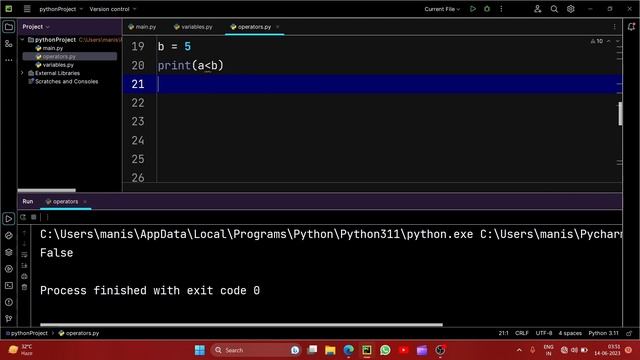Change UTF-8 file encoding in the status bar
This screenshot has height=360, width=640.
tap(544, 333)
